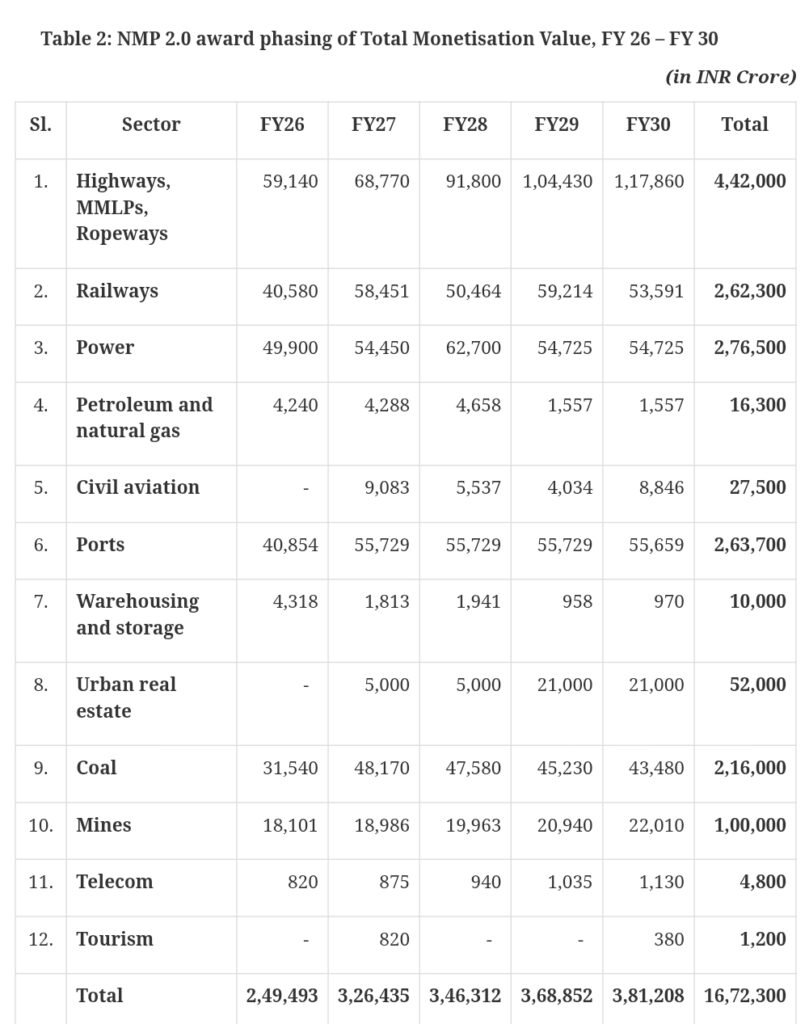809x1024 pixels.
Task: Select the Total column header
Action: [x=744, y=124]
